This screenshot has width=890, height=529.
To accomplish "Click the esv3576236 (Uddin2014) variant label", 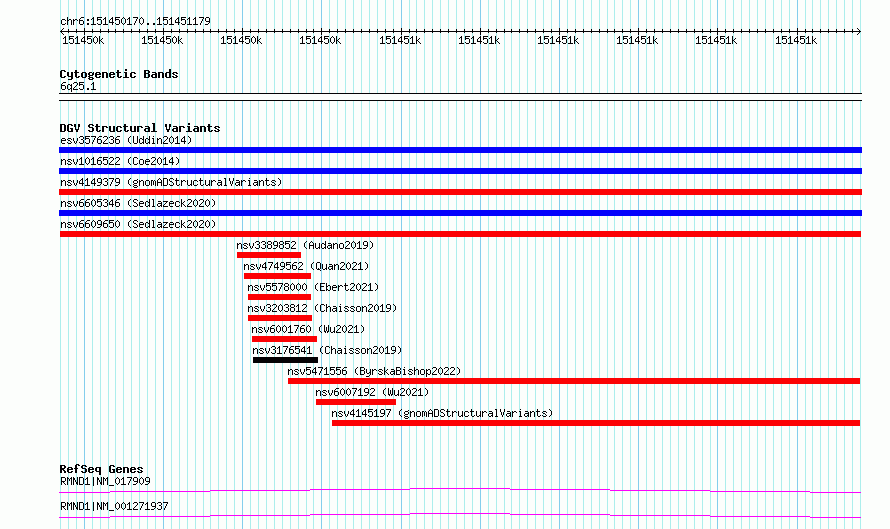I will coord(126,140).
